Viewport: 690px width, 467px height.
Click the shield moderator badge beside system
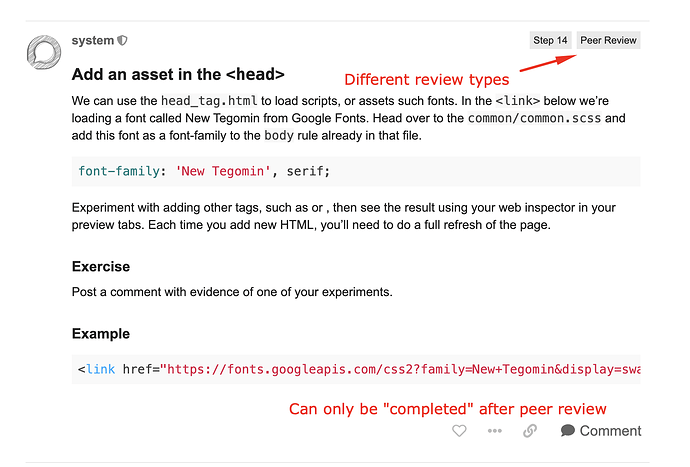[x=122, y=40]
